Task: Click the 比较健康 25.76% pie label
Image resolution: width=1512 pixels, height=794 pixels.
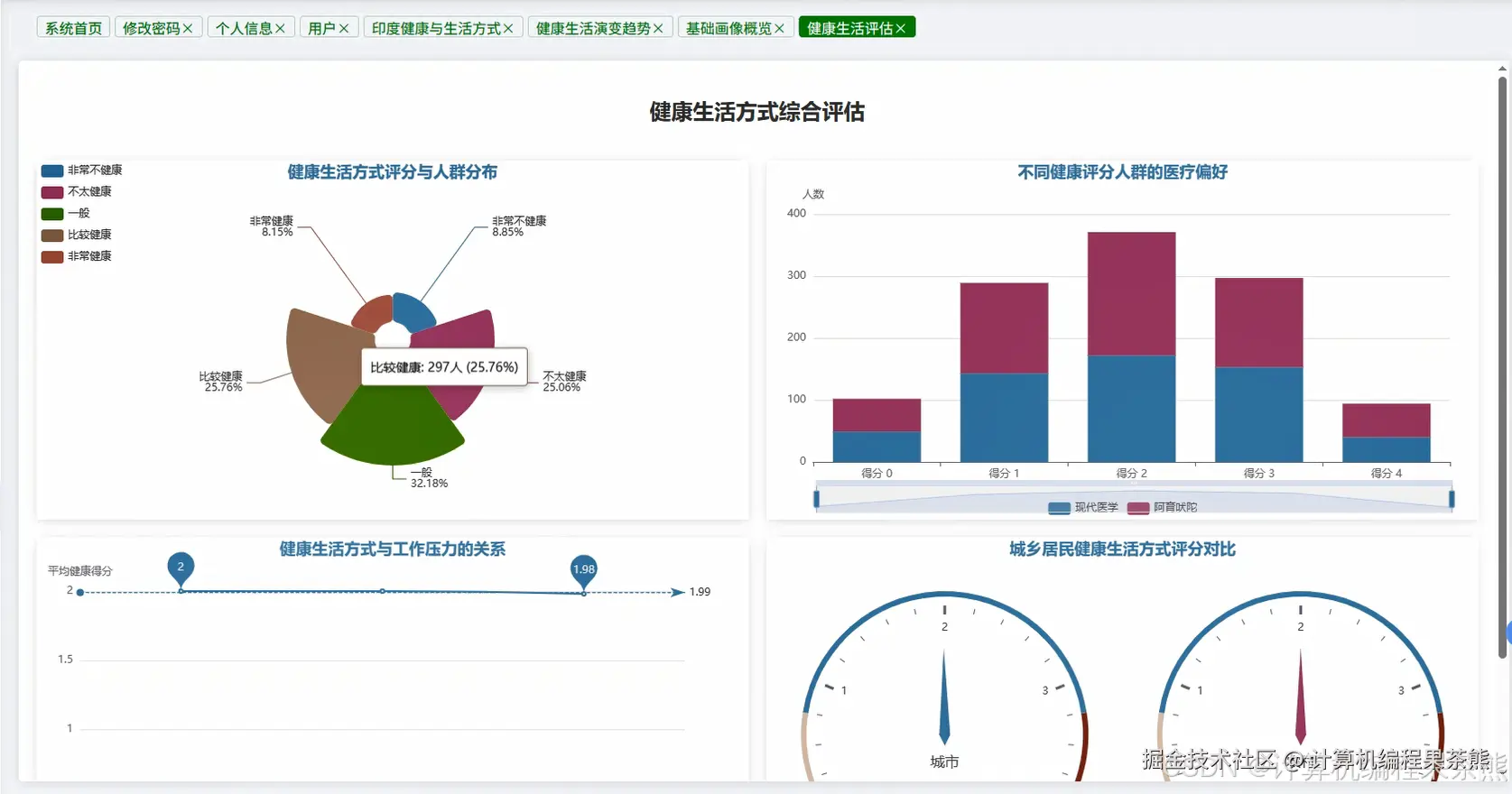Action: 221,382
